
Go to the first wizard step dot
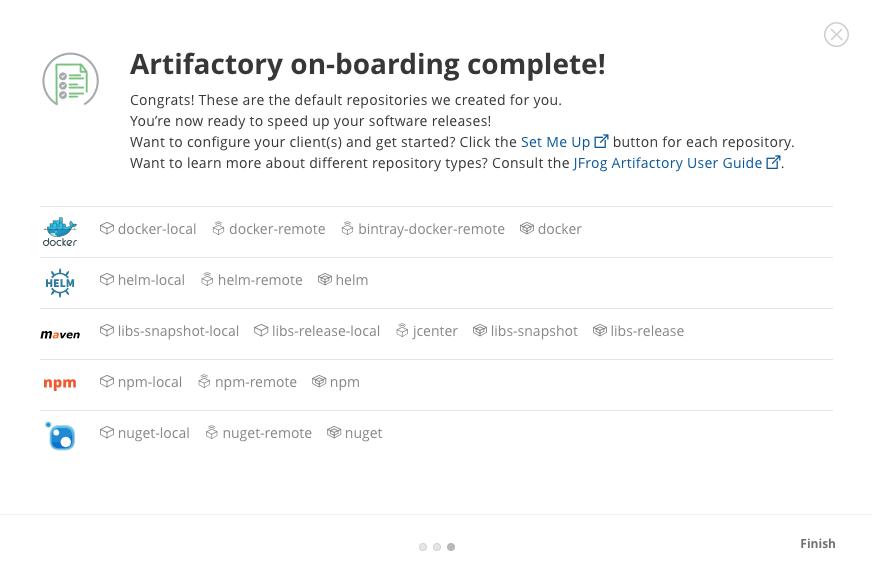point(423,547)
